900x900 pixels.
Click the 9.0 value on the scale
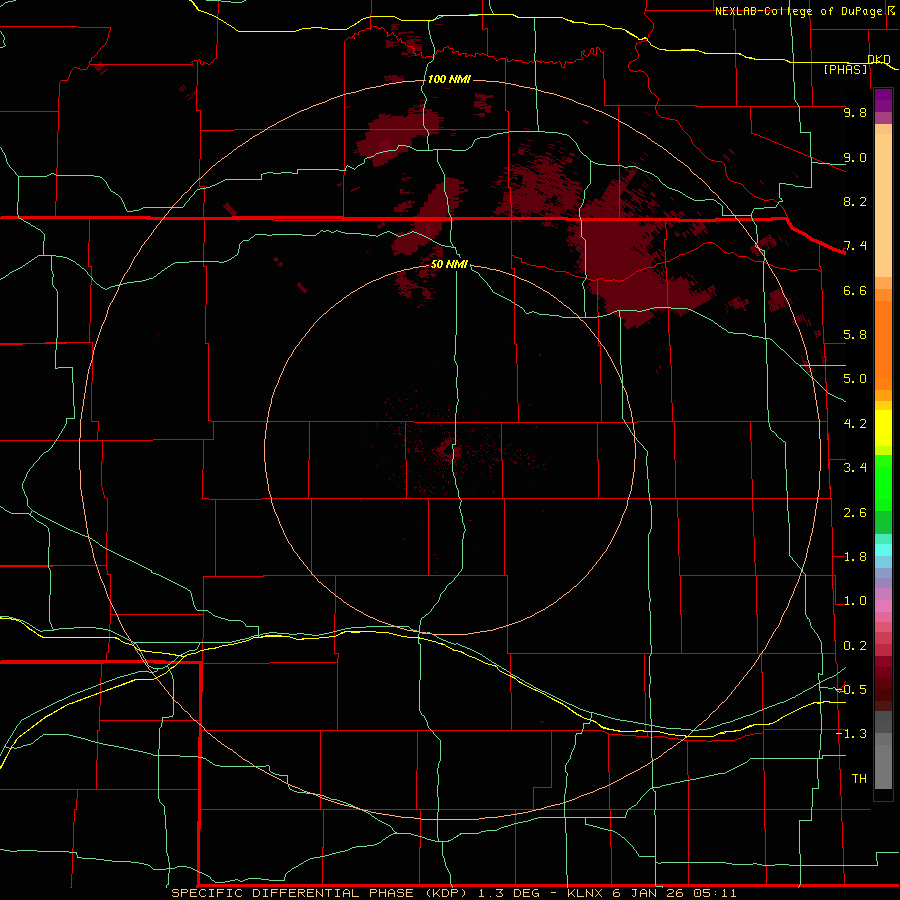(855, 157)
